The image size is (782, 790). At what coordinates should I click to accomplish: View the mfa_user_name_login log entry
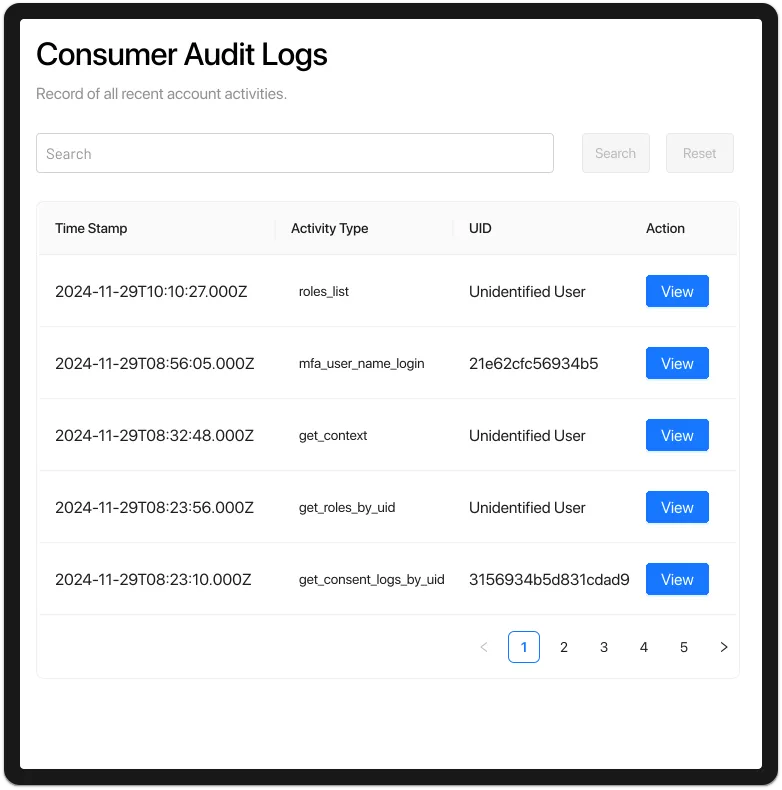677,364
